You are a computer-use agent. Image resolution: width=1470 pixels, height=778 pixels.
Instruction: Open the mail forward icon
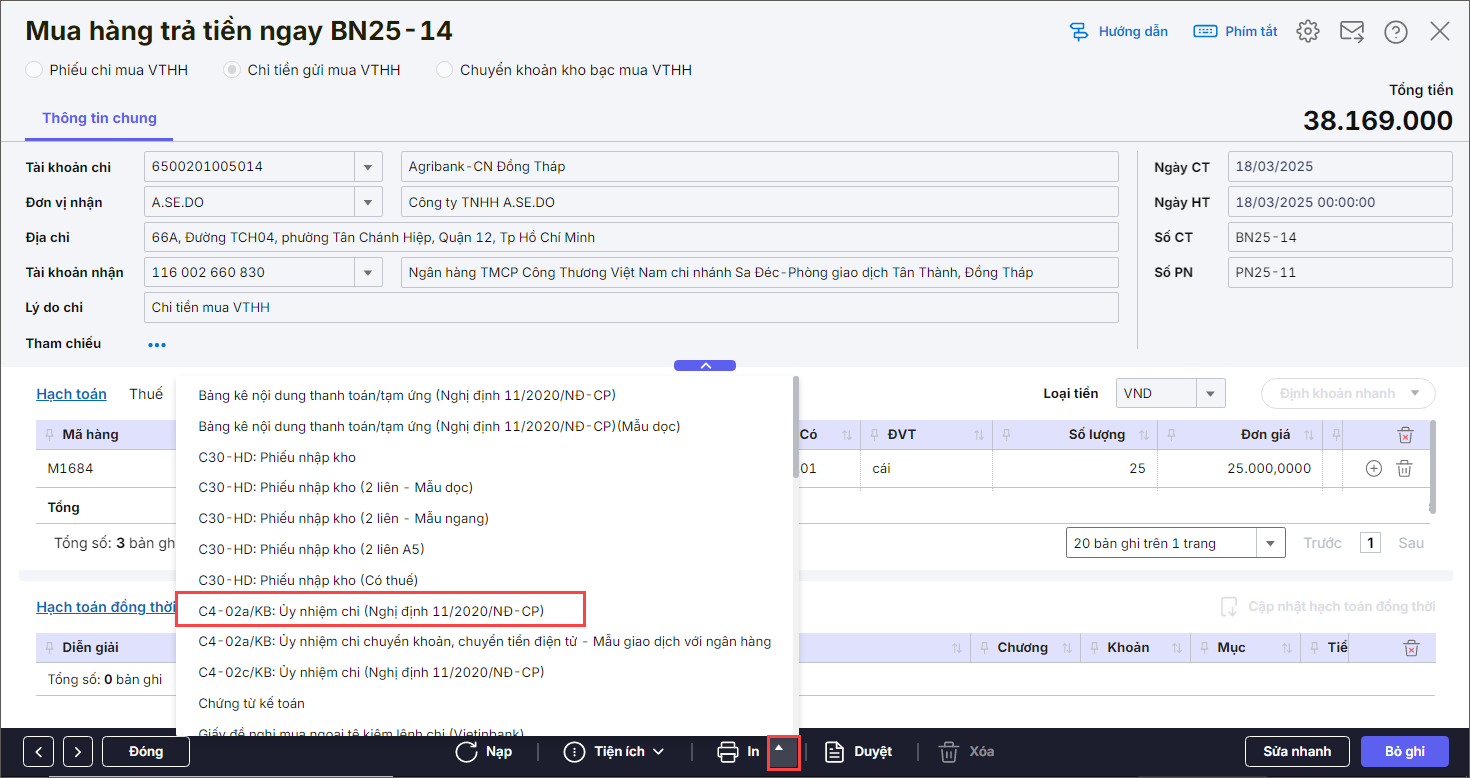click(1351, 32)
